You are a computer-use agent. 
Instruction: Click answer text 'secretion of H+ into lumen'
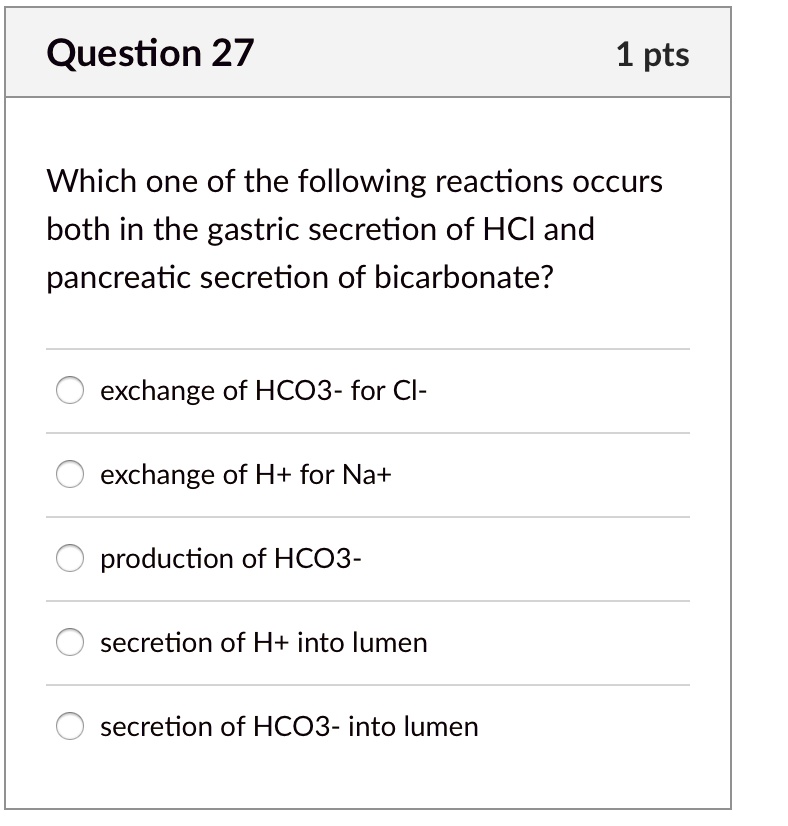[264, 643]
